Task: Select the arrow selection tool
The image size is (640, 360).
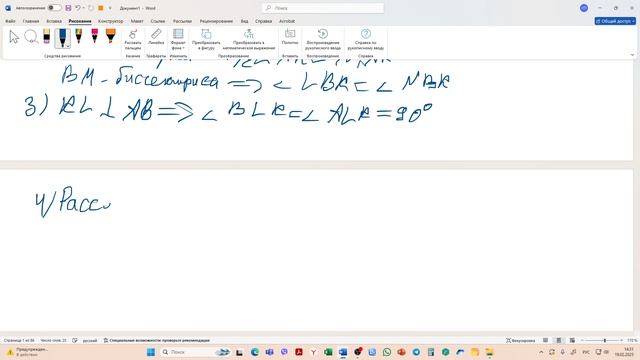Action: pyautogui.click(x=14, y=37)
